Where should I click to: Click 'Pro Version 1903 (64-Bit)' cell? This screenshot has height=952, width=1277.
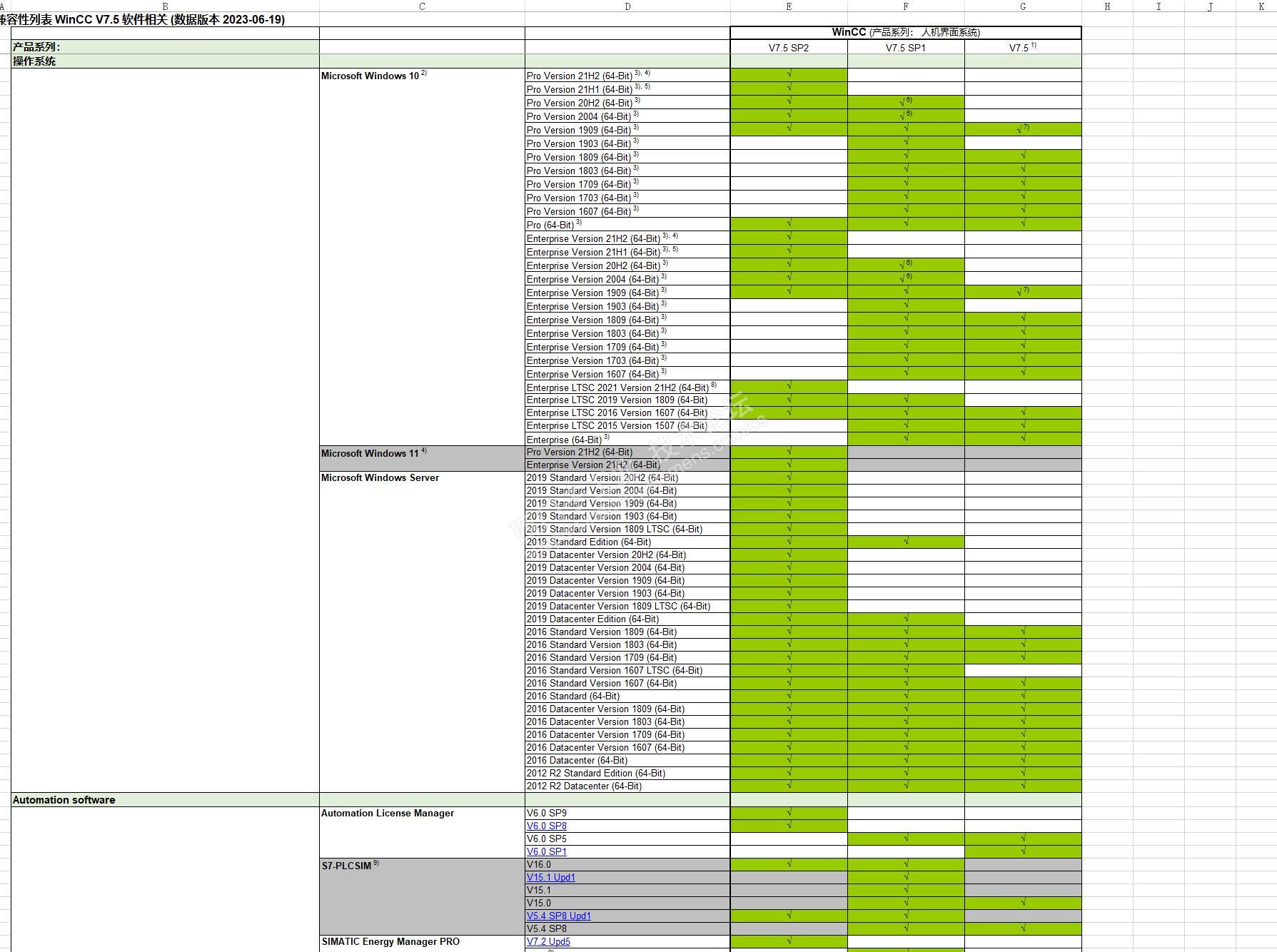627,143
